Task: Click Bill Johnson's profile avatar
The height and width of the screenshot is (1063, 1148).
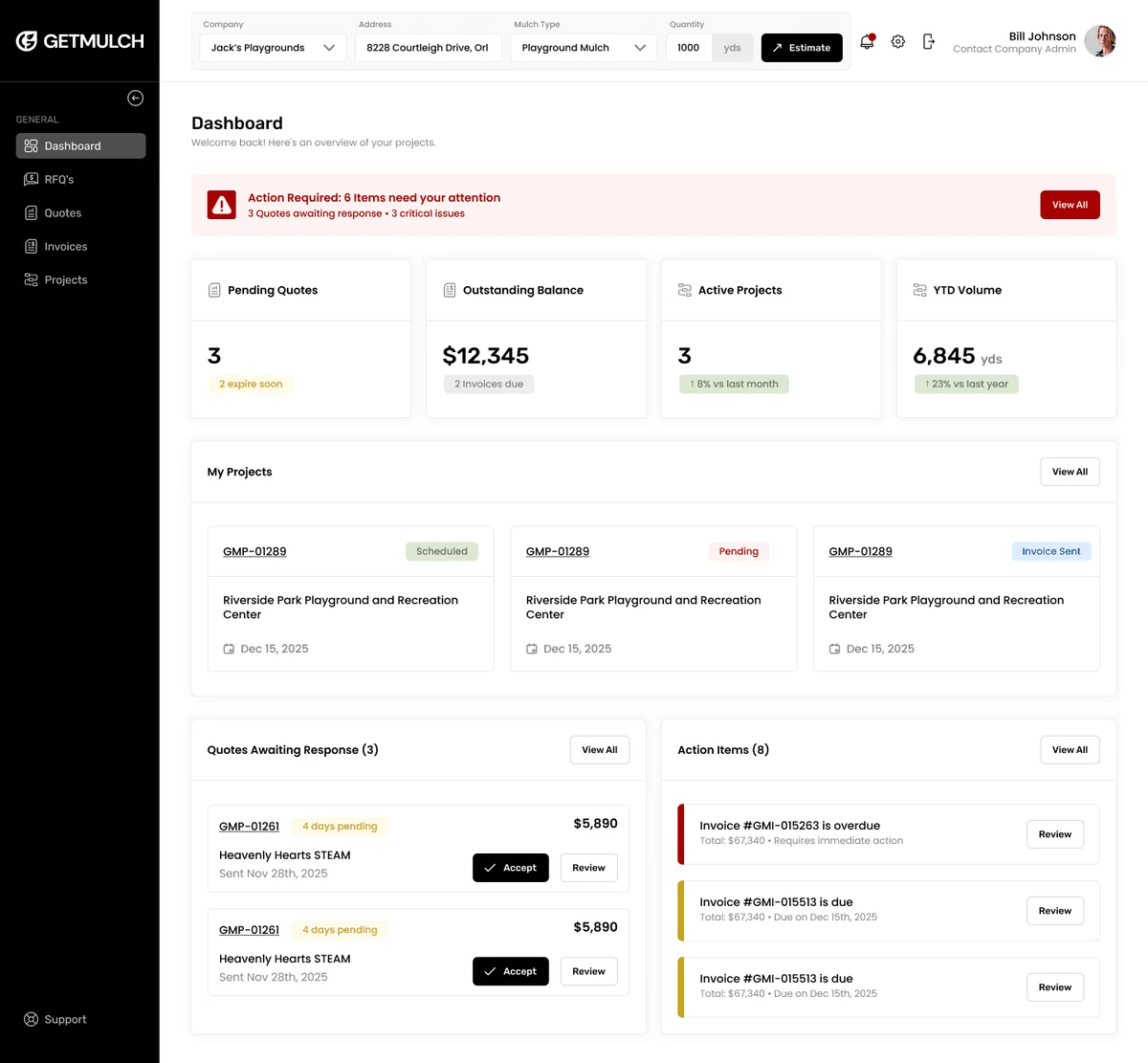Action: point(1100,41)
